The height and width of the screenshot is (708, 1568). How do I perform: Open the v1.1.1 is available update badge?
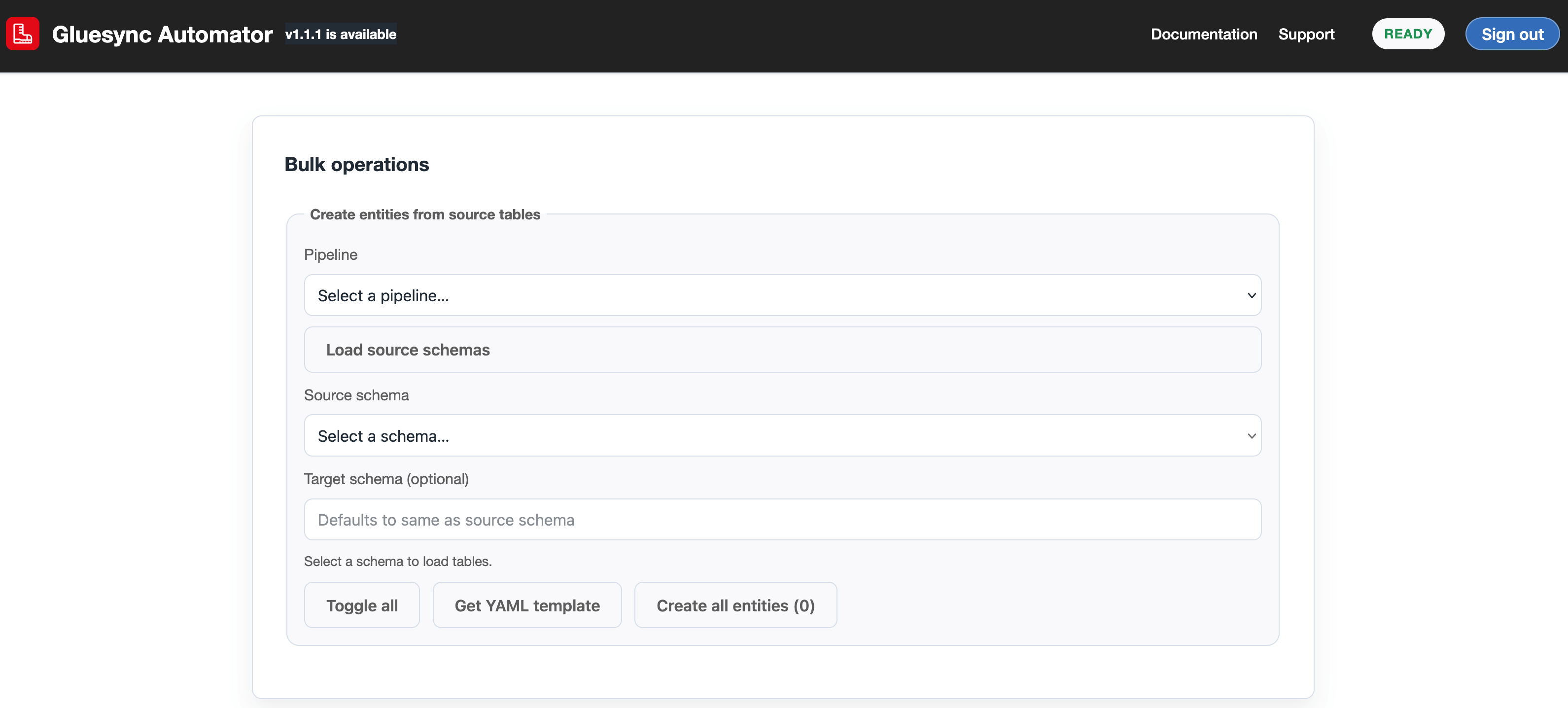341,34
